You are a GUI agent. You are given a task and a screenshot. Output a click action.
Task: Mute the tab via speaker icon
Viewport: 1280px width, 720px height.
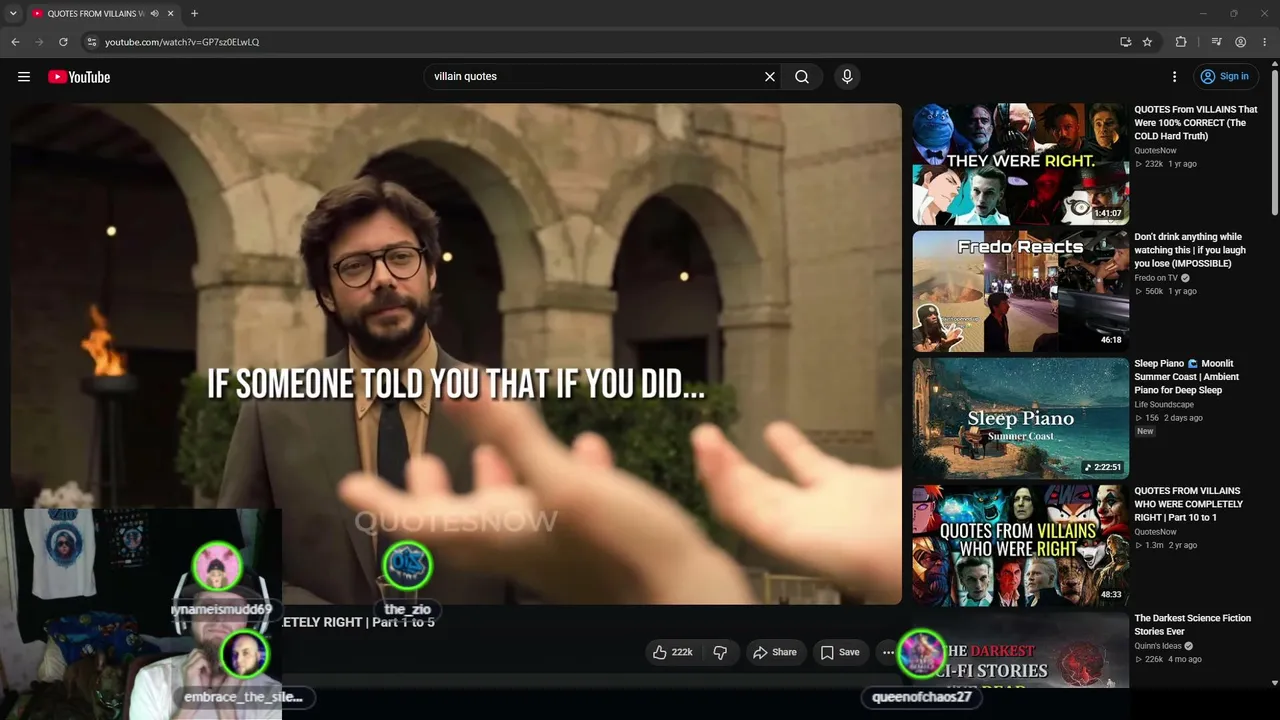[x=154, y=14]
